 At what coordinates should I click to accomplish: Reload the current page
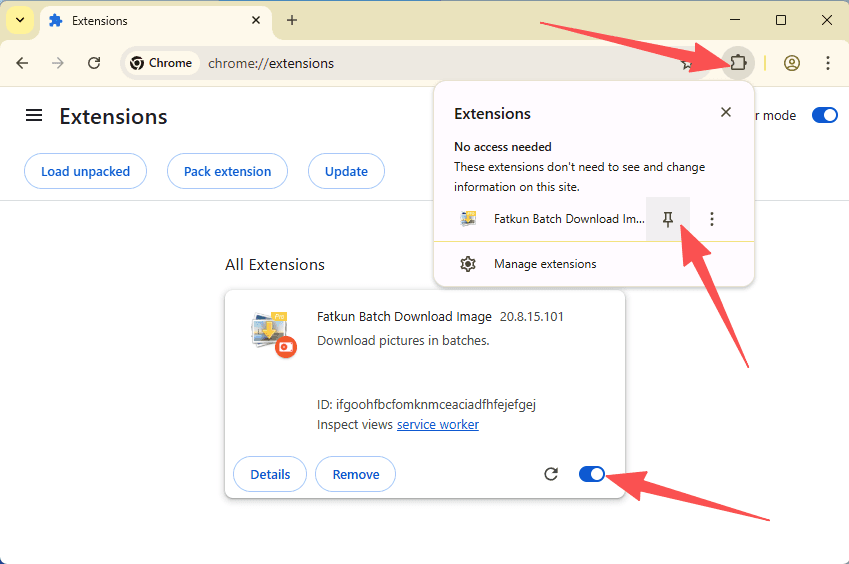pos(94,63)
